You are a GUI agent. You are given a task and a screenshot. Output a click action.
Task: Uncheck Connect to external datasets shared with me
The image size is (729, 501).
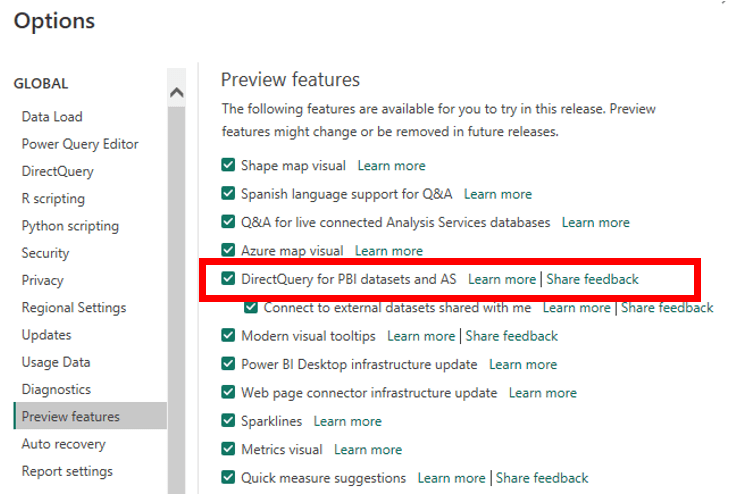point(251,307)
